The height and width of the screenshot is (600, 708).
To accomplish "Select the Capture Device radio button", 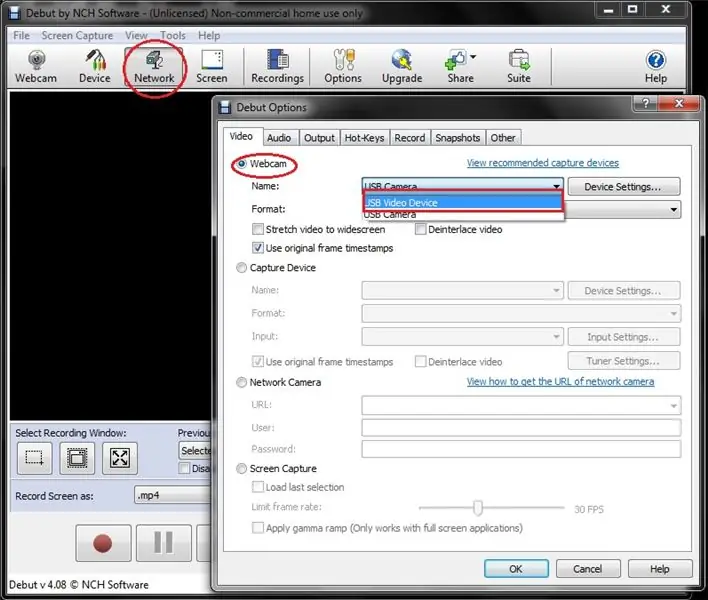I will [x=242, y=268].
